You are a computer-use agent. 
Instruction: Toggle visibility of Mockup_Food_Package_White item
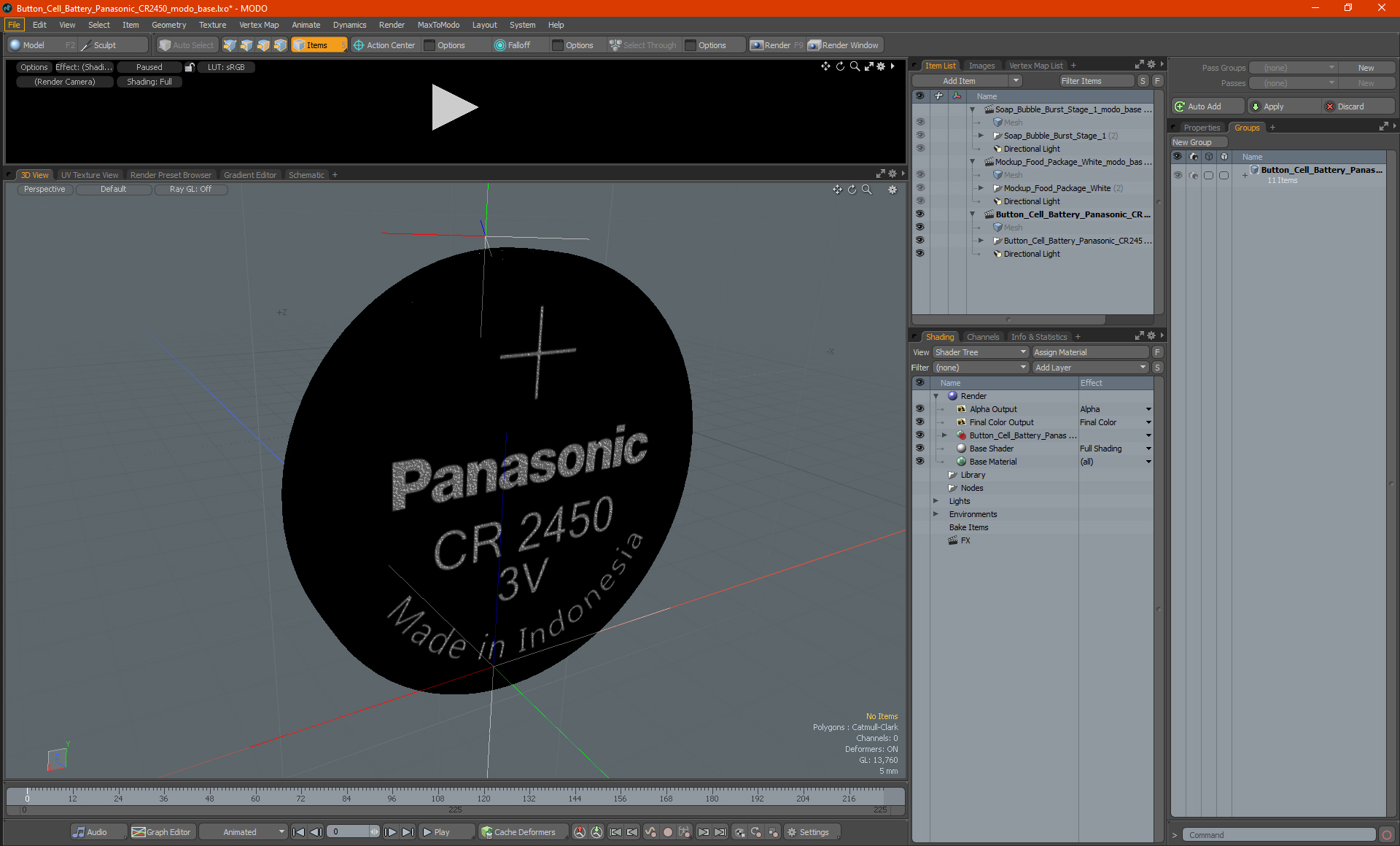(x=920, y=188)
